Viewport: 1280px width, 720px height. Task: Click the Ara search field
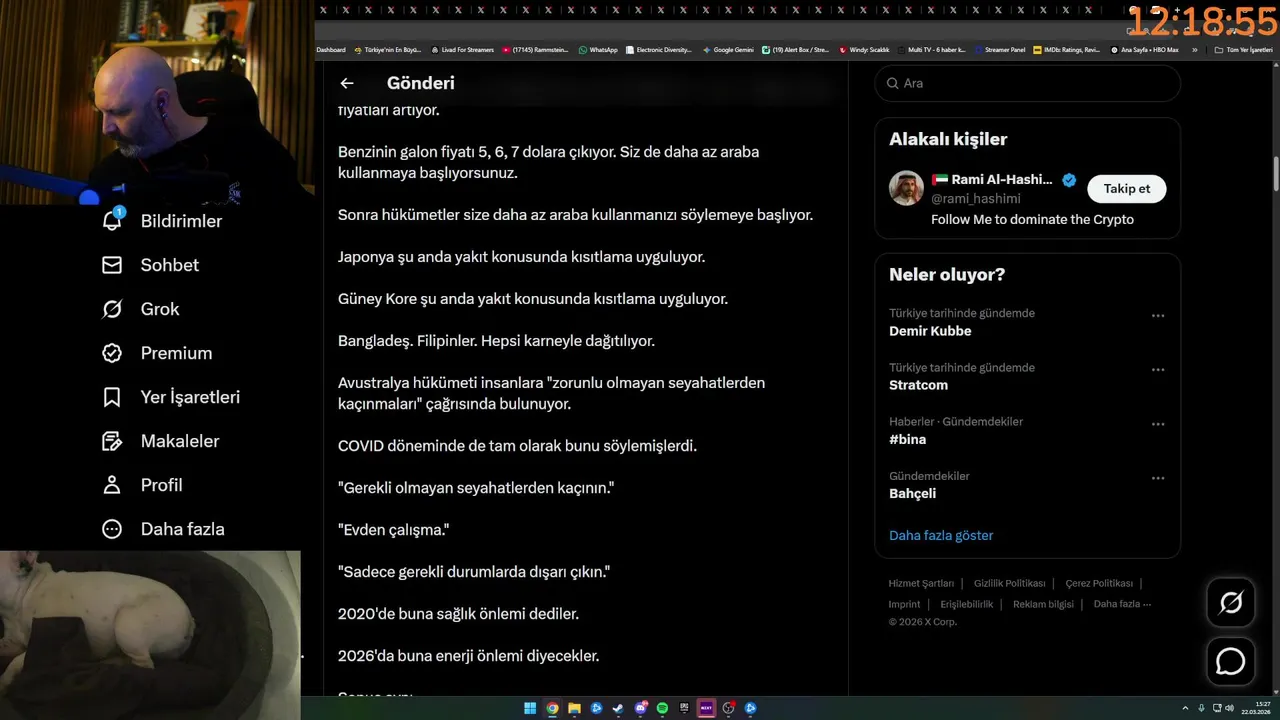point(1027,83)
